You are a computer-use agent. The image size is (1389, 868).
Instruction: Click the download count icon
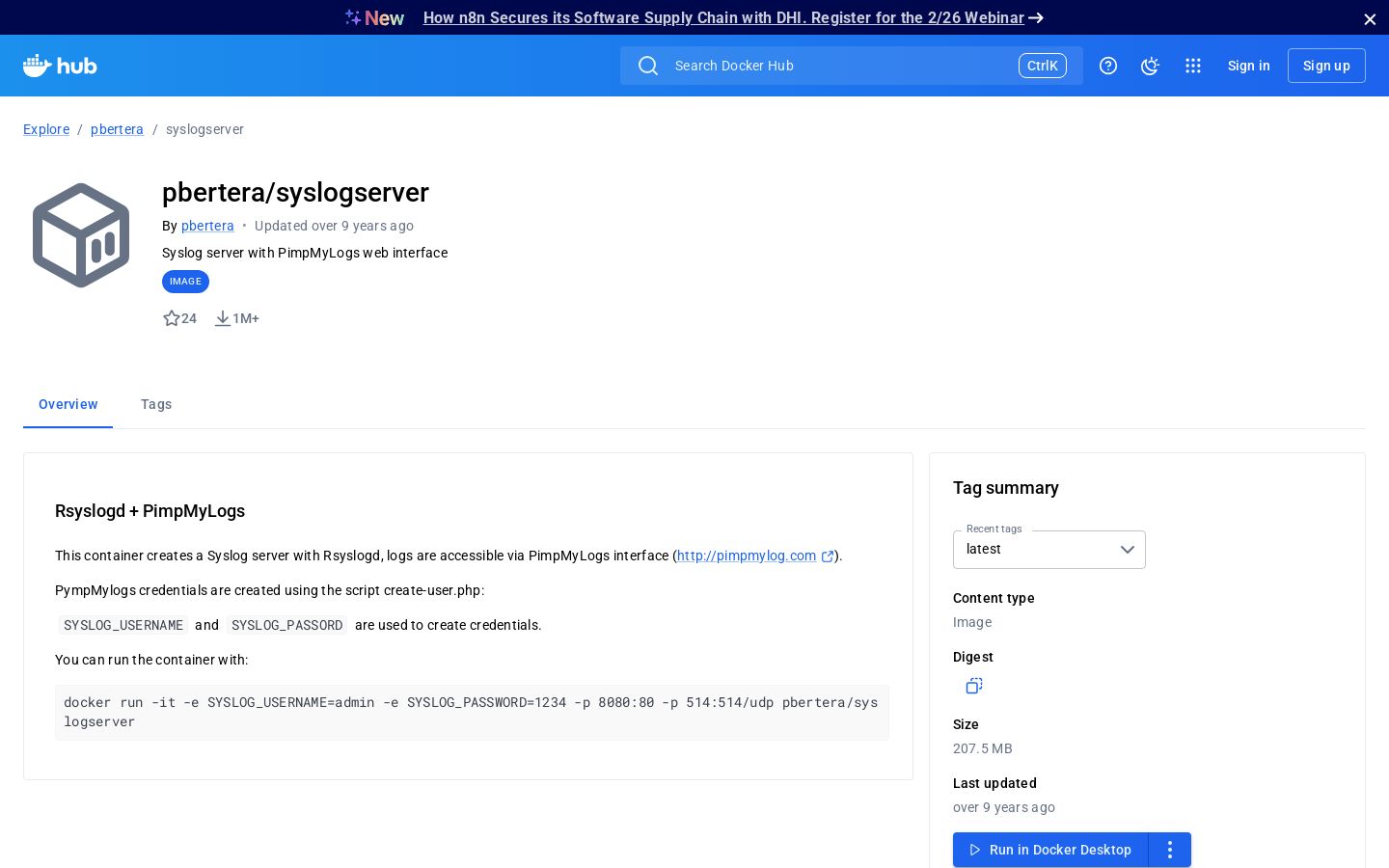tap(223, 318)
